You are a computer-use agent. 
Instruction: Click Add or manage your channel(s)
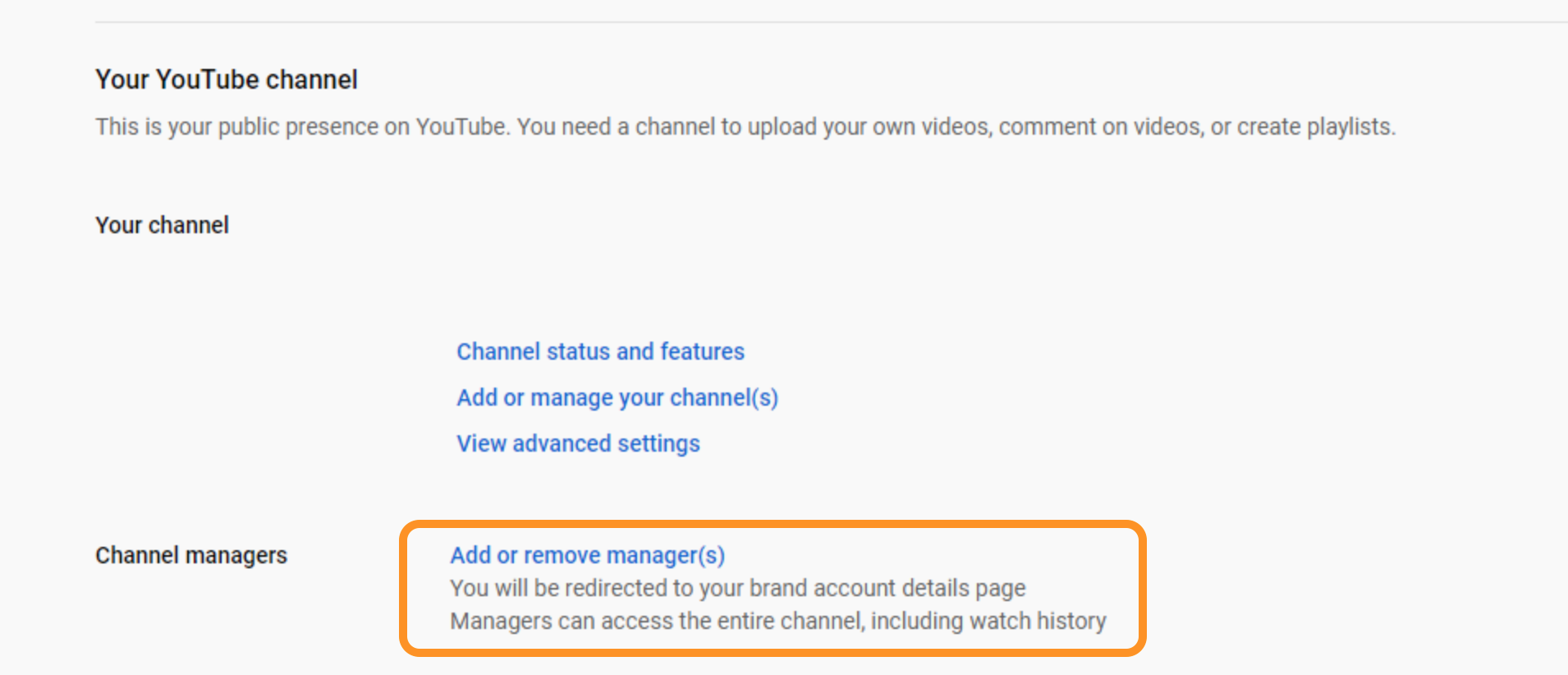617,397
